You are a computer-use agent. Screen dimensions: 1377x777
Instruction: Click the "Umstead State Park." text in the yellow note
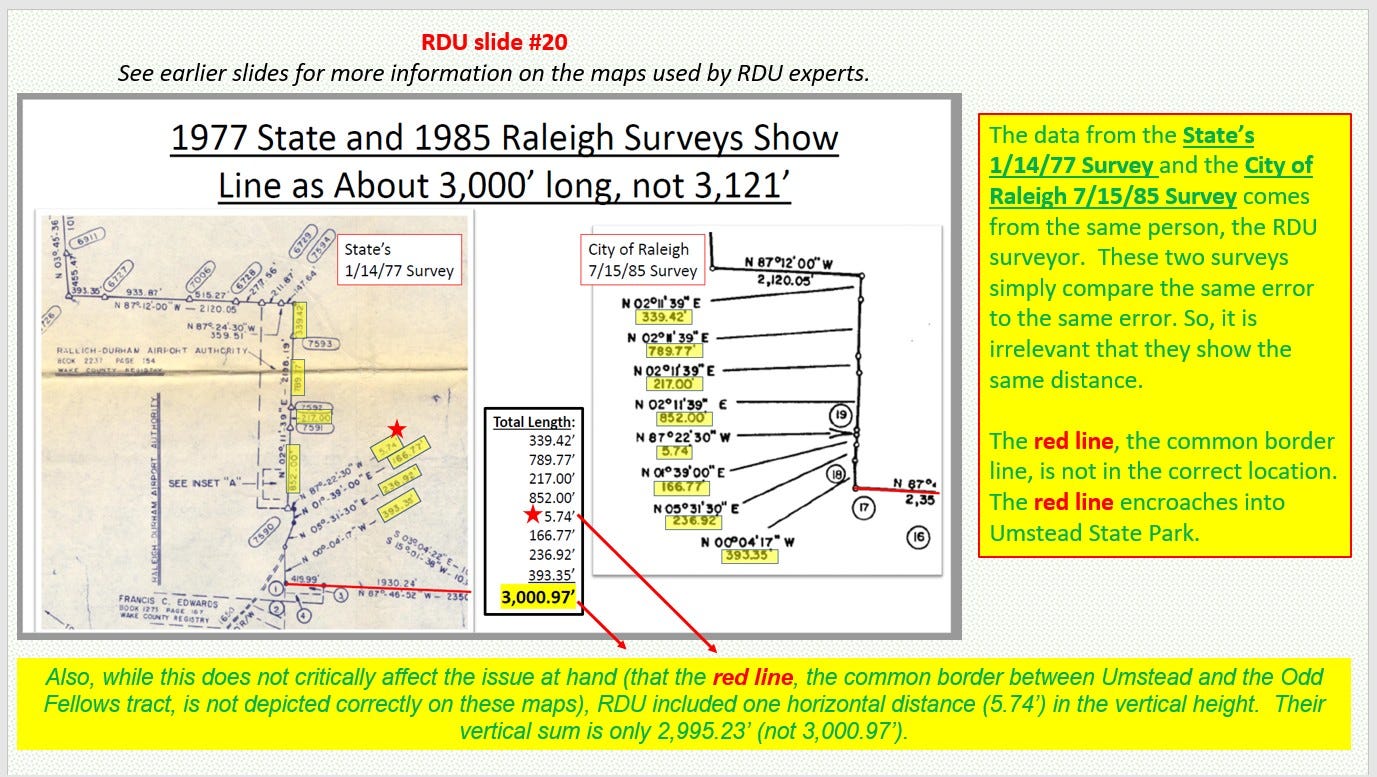tap(1093, 532)
